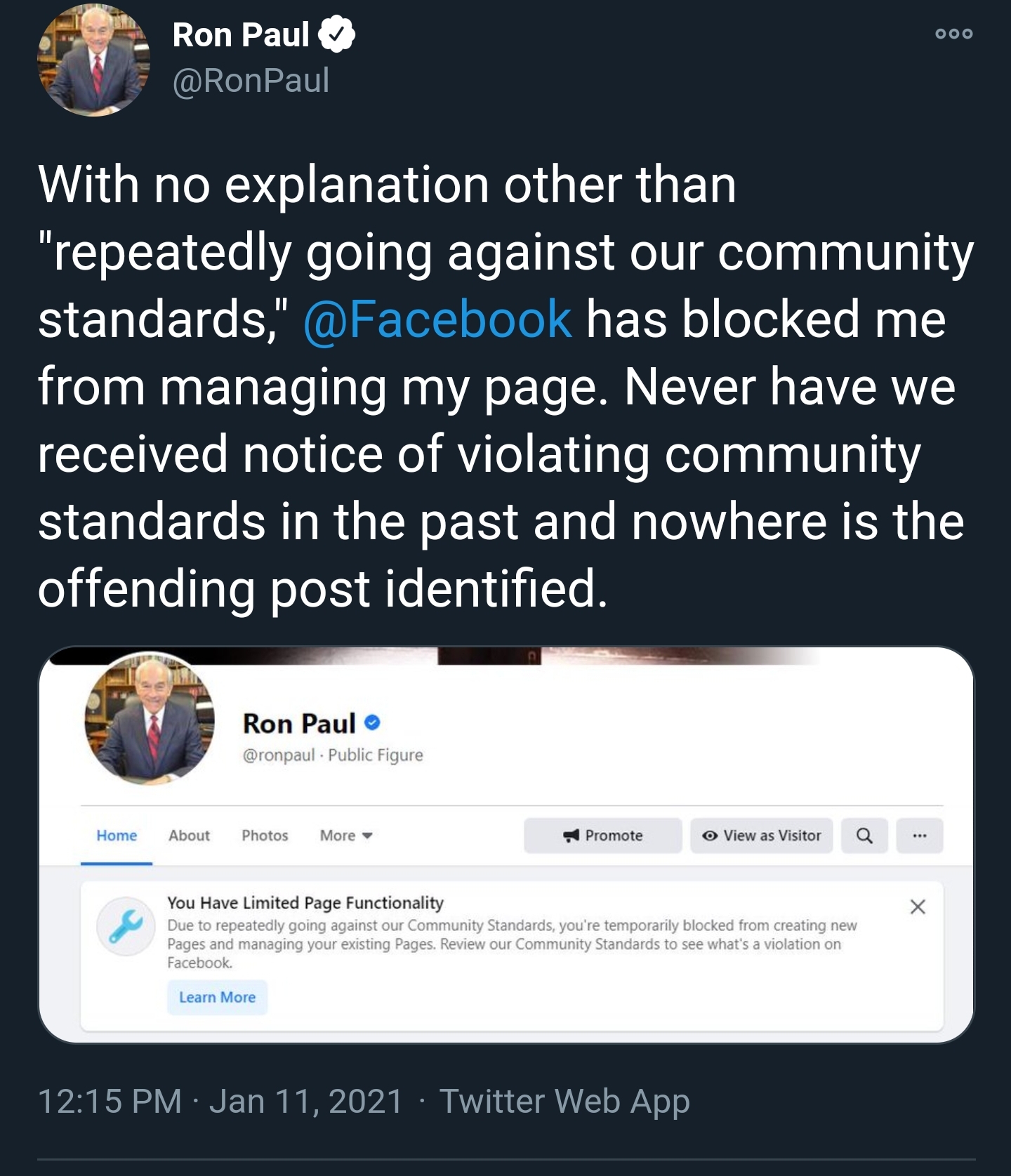Switch to the About tab
The image size is (1011, 1176).
coord(189,835)
